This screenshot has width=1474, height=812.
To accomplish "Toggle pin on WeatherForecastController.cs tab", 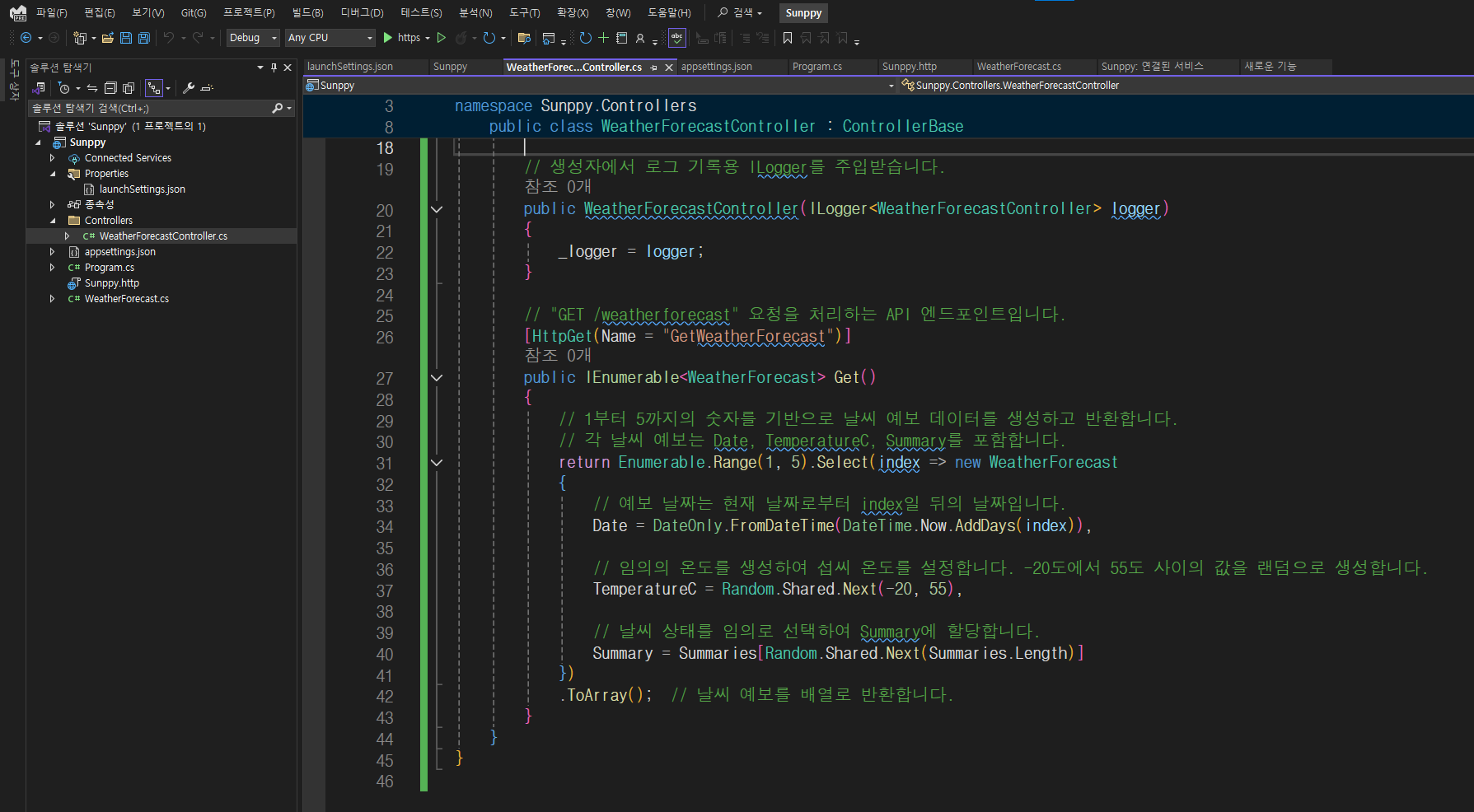I will click(654, 68).
